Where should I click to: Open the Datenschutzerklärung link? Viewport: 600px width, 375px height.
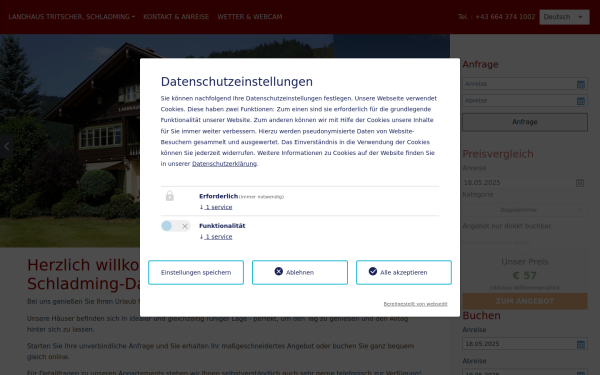[224, 164]
